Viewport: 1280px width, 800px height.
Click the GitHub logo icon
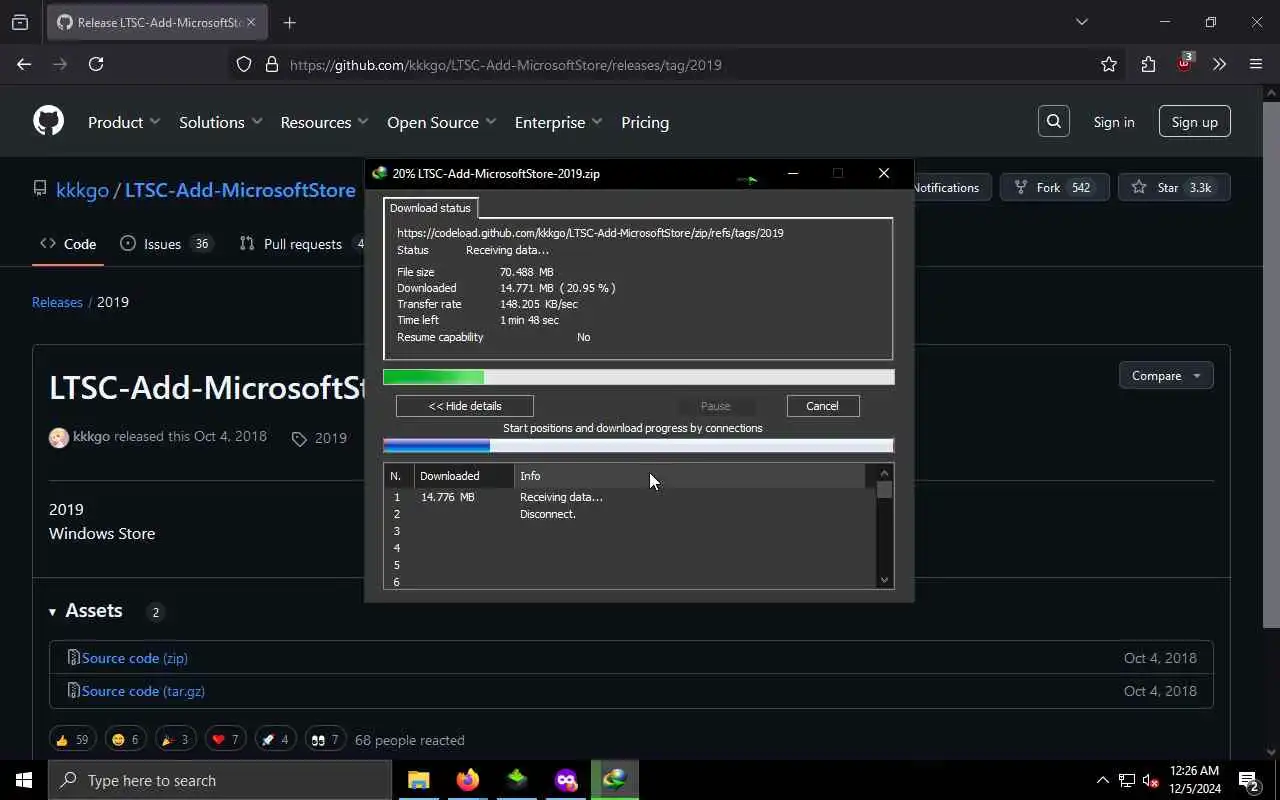point(48,121)
